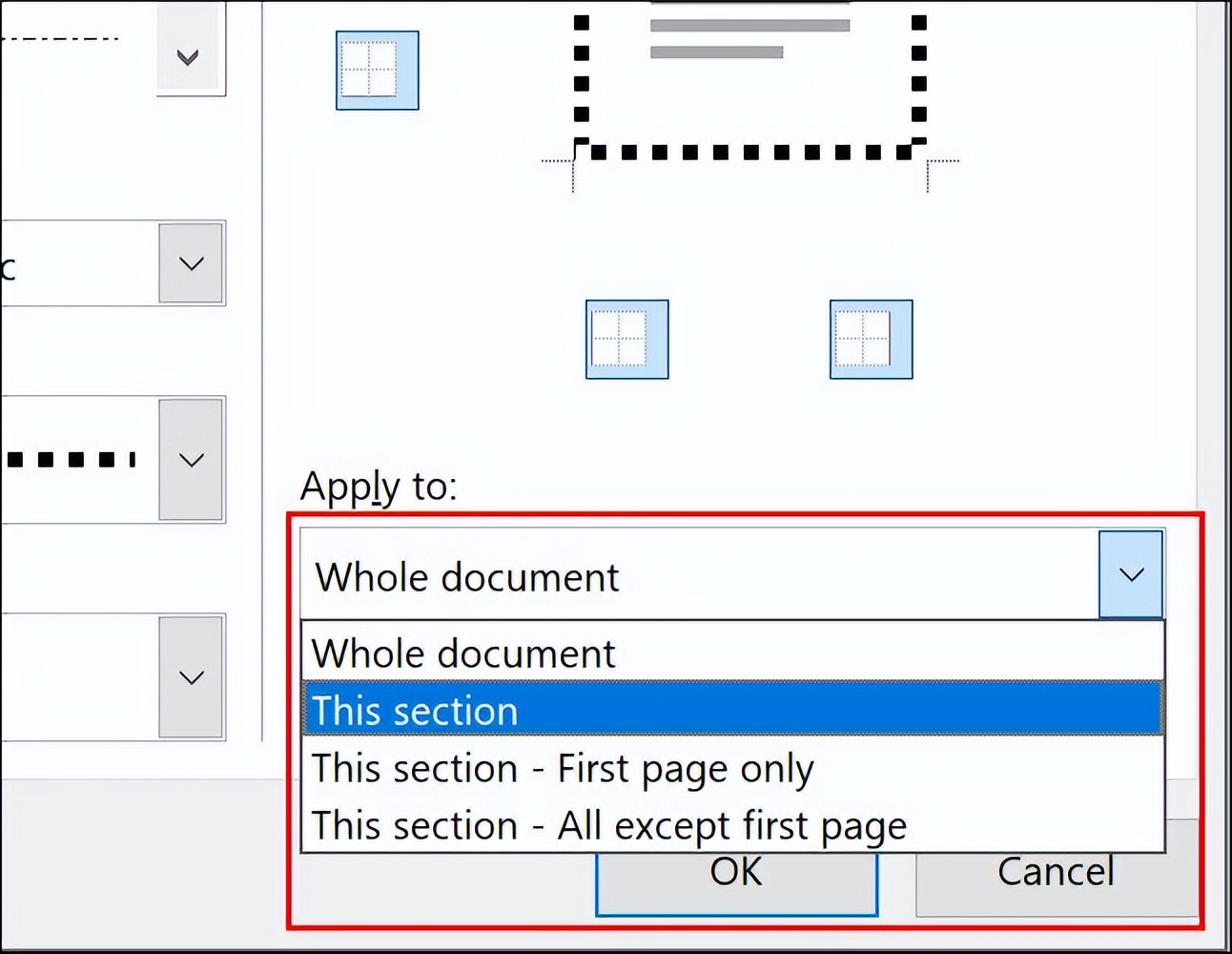Toggle the bottom-left border preview icon
This screenshot has width=1232, height=954.
(626, 340)
